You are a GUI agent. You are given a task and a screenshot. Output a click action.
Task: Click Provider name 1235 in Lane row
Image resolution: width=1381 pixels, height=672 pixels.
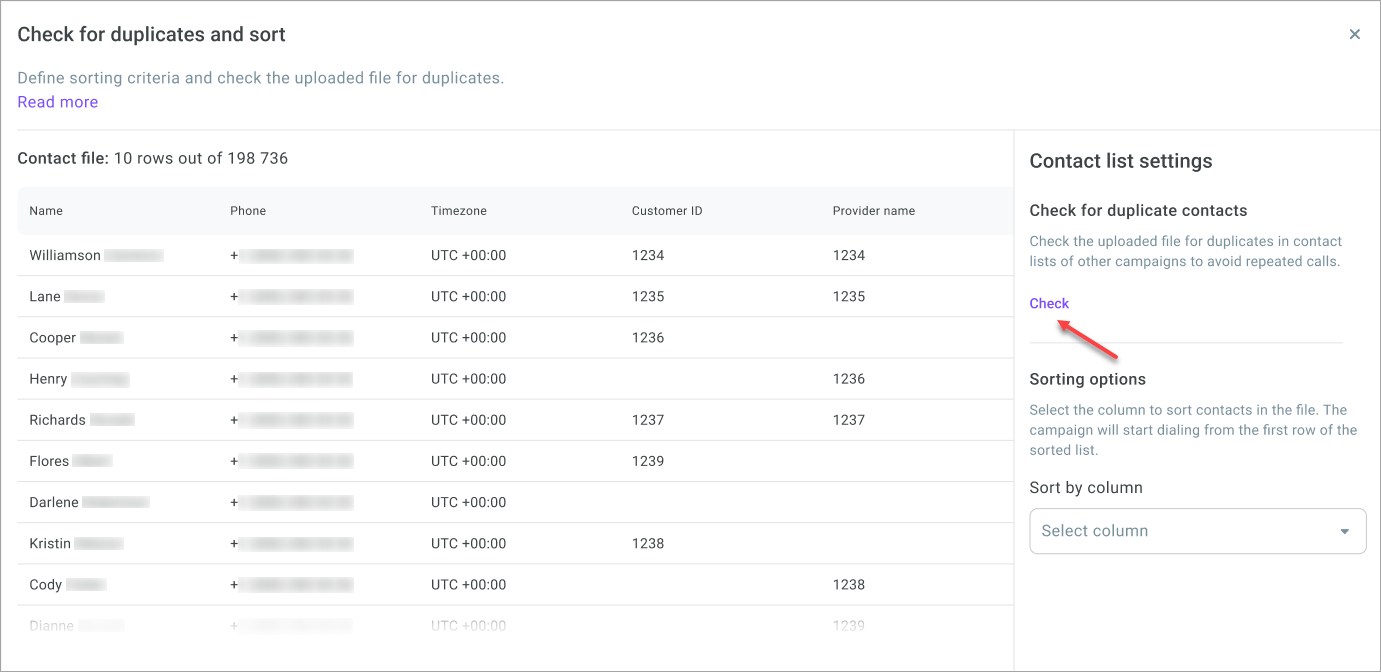pyautogui.click(x=849, y=297)
